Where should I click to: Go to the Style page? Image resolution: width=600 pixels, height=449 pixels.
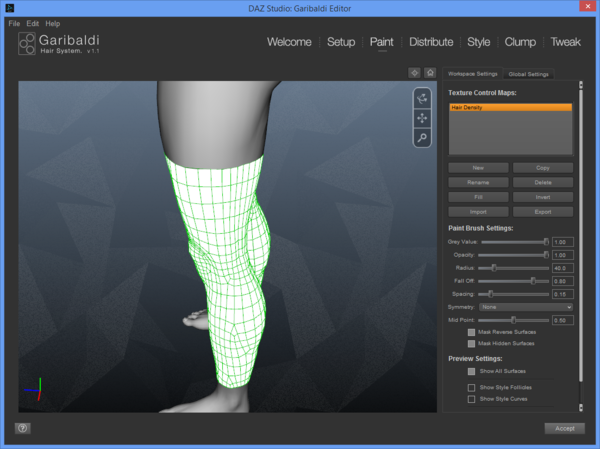pyautogui.click(x=479, y=42)
